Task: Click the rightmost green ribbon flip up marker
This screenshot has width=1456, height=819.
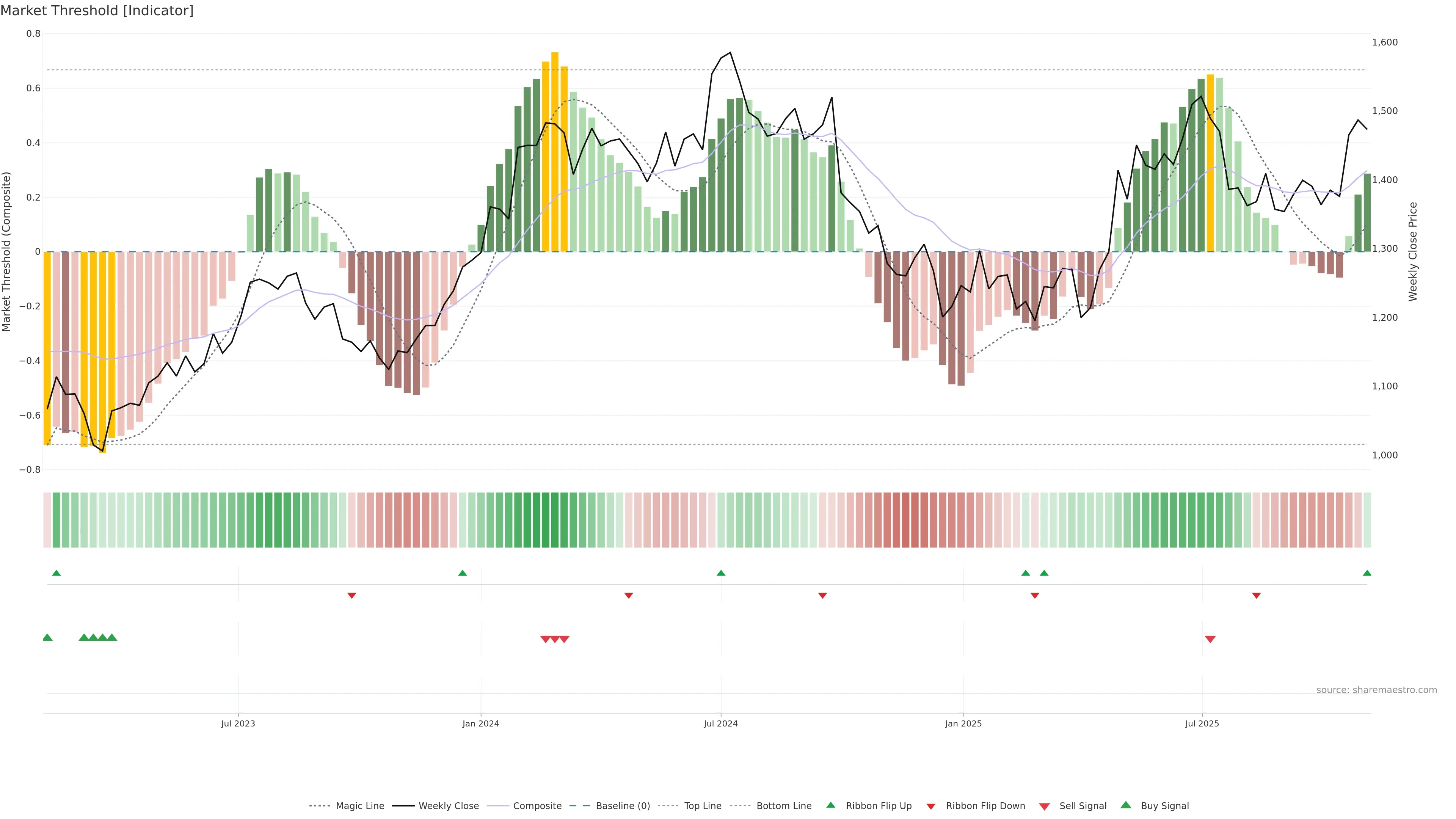Action: coord(1367,573)
